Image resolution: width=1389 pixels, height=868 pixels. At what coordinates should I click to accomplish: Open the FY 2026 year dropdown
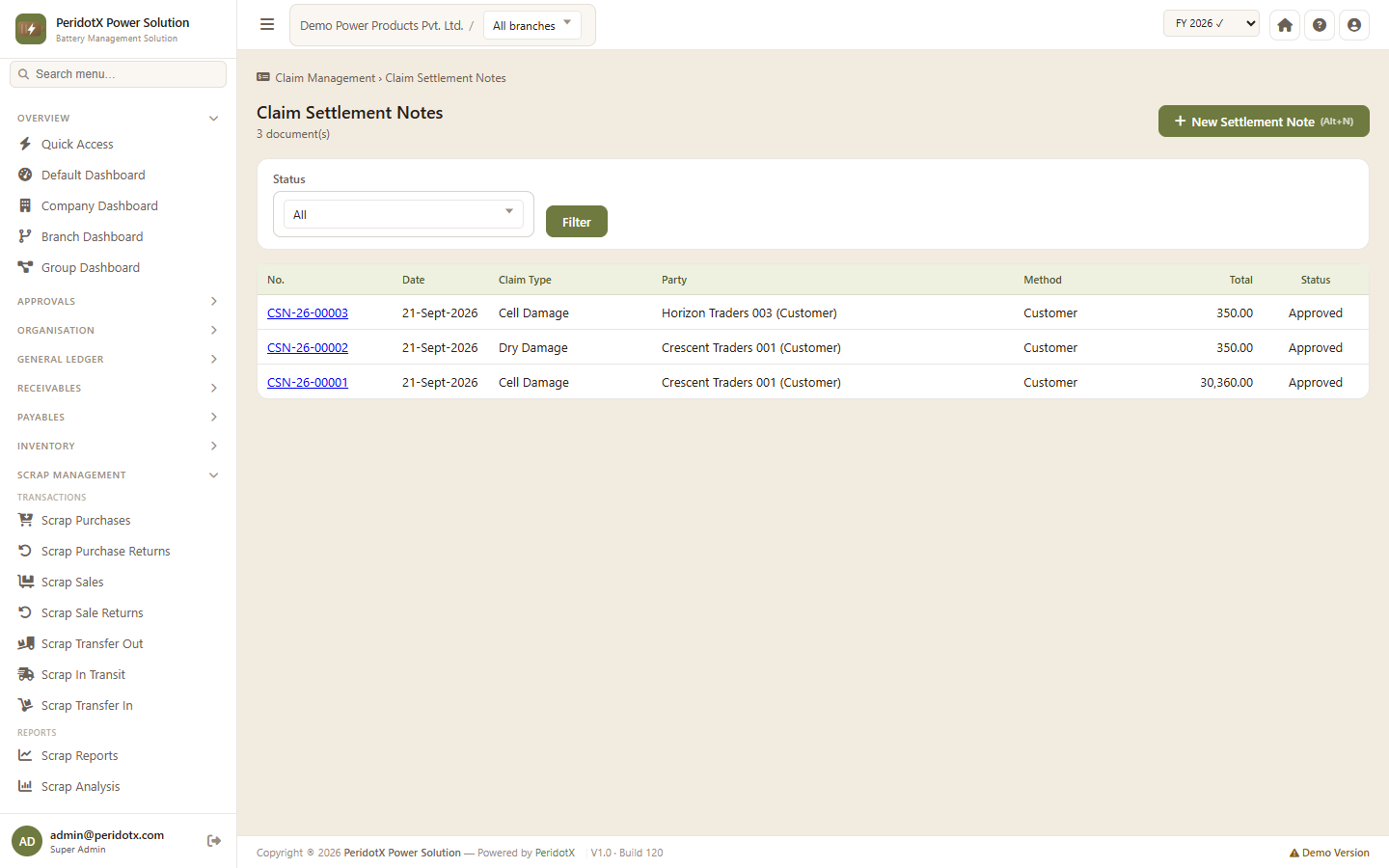(1212, 23)
